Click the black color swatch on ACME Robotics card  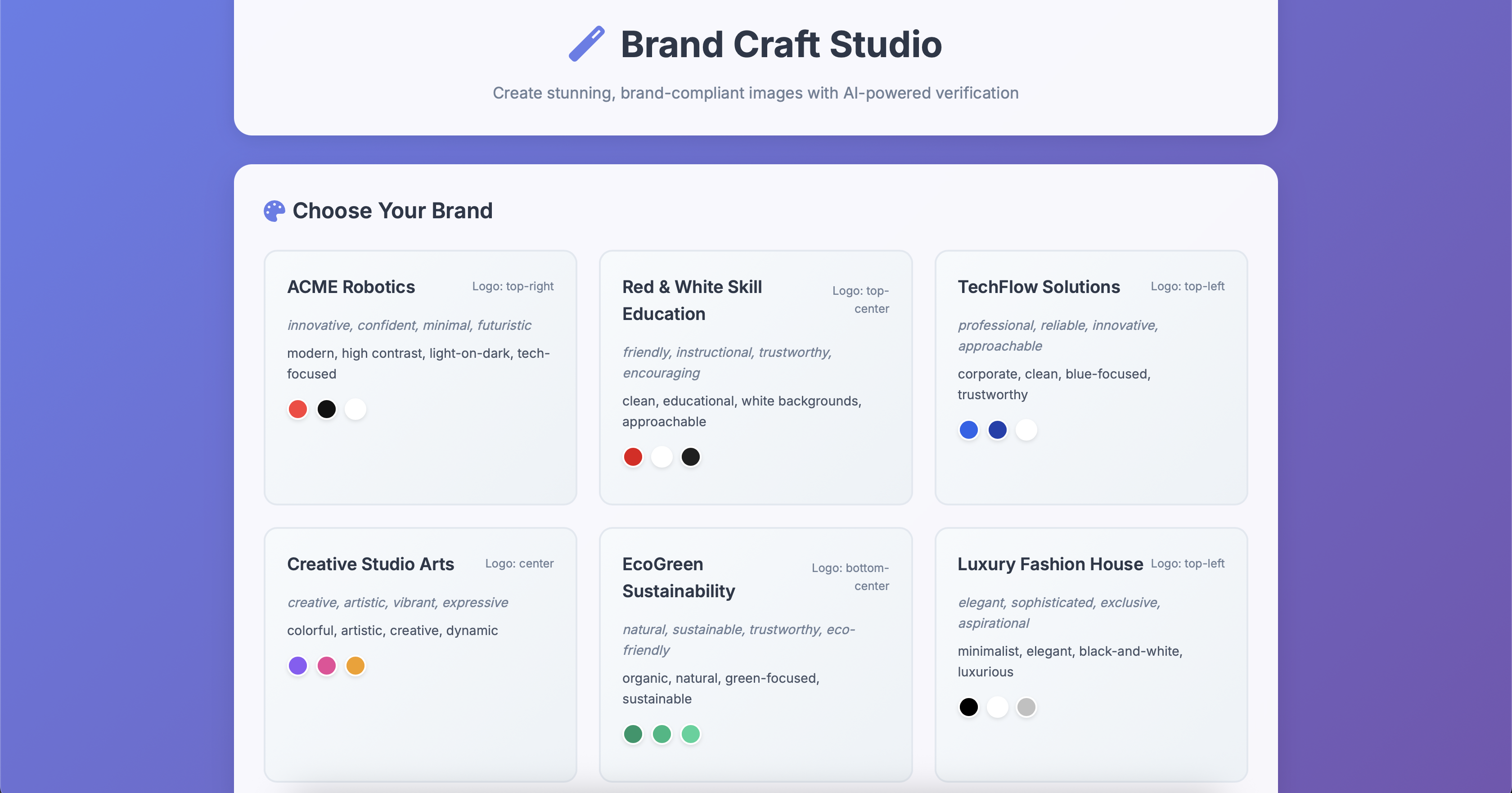coord(326,409)
